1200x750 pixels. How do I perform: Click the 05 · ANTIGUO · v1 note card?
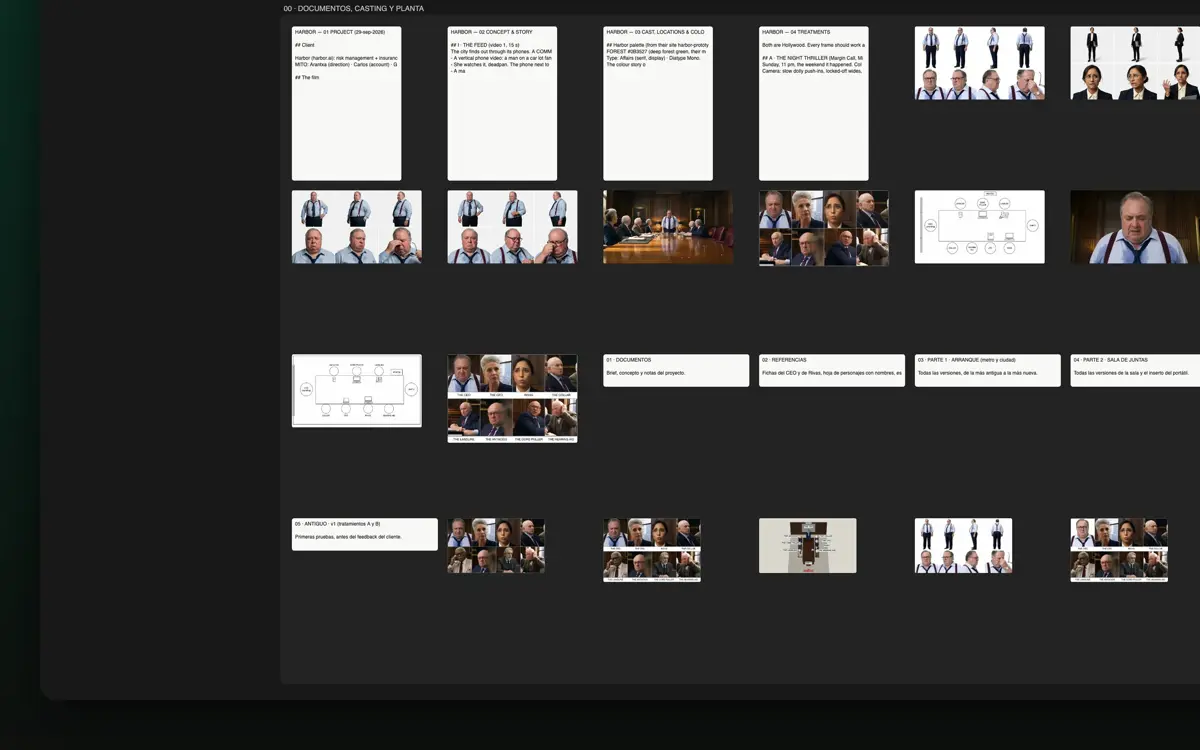pos(365,534)
